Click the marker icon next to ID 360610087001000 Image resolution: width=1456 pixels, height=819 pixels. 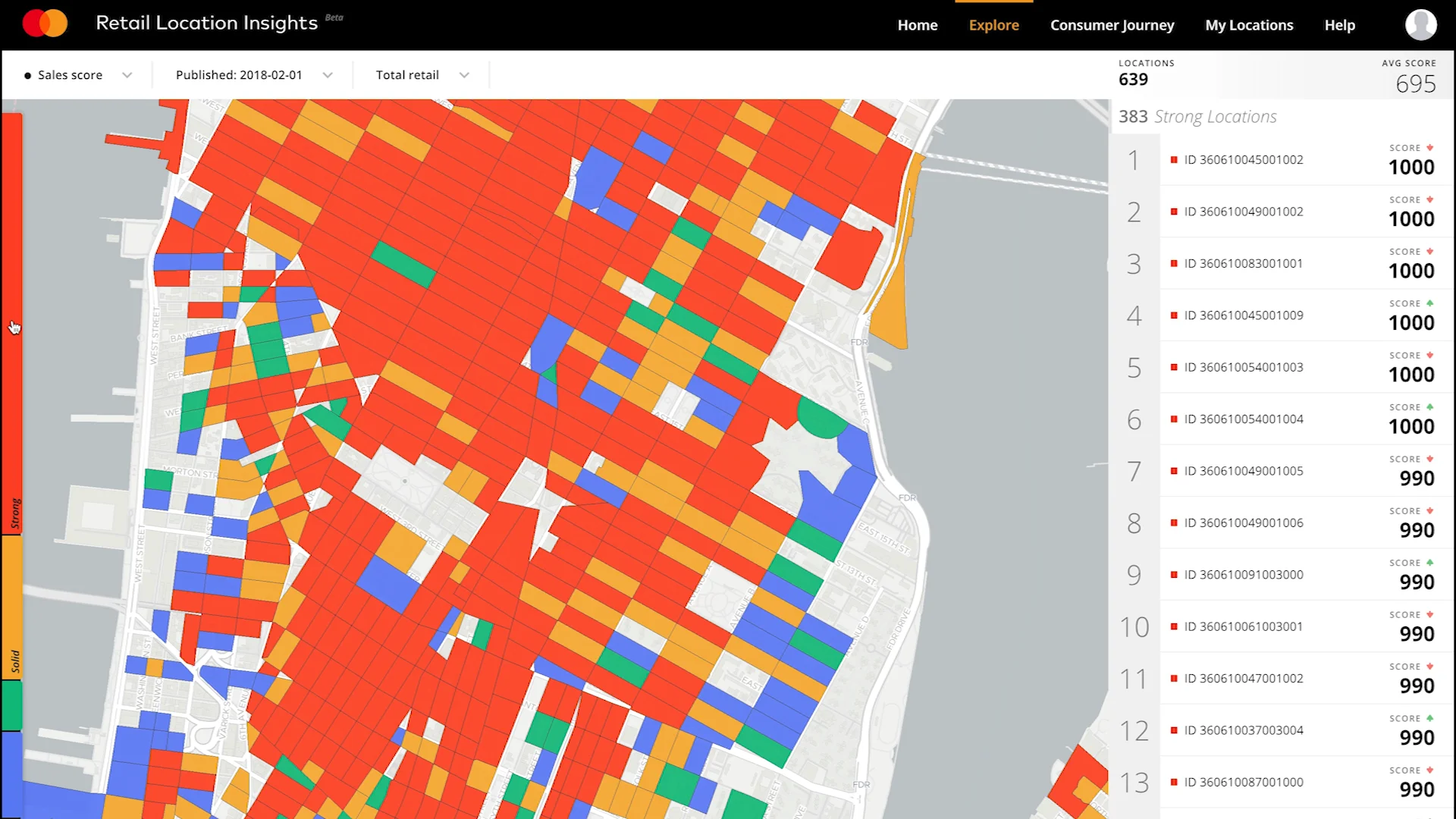tap(1173, 782)
